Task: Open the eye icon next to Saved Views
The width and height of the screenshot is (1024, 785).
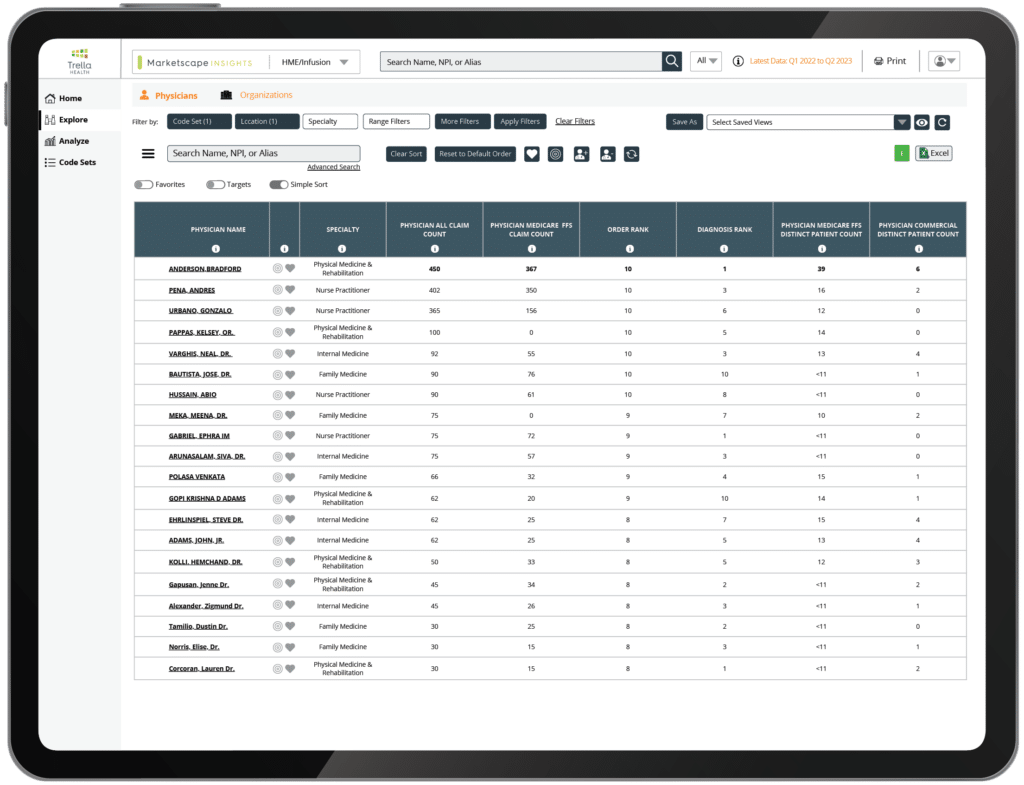Action: click(921, 121)
